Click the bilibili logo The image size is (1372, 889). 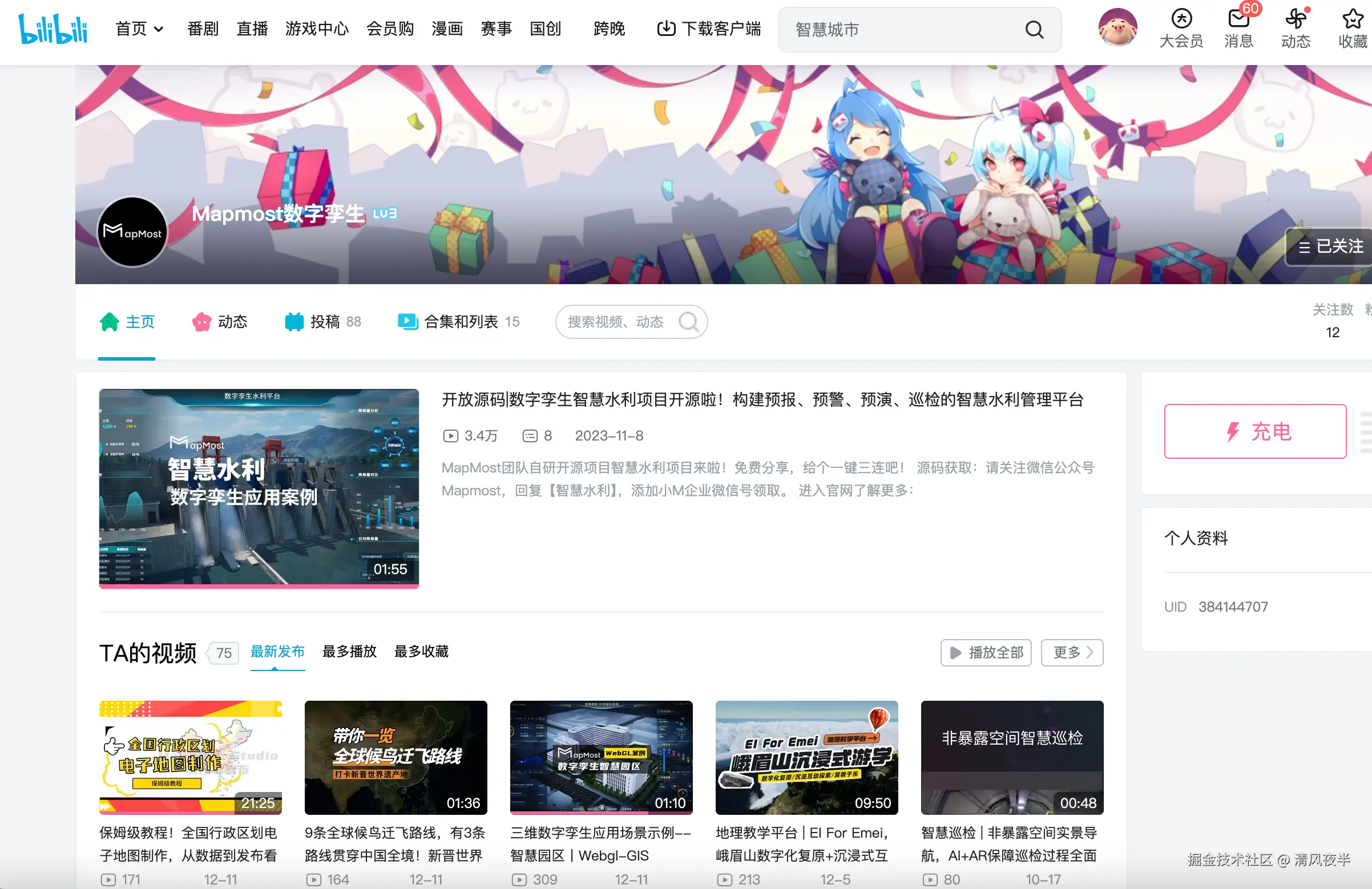pos(53,29)
